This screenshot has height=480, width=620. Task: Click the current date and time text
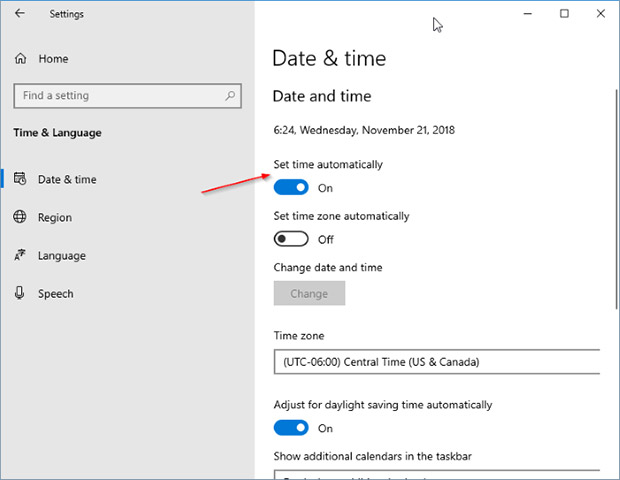(364, 130)
